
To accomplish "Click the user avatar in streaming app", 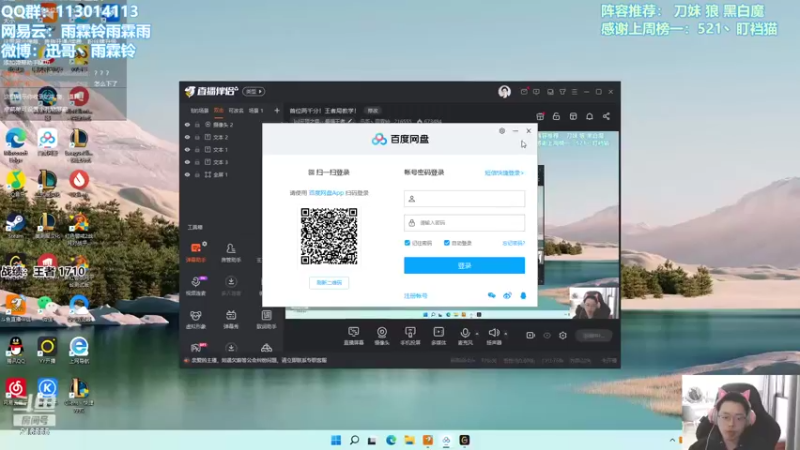I will click(x=504, y=91).
